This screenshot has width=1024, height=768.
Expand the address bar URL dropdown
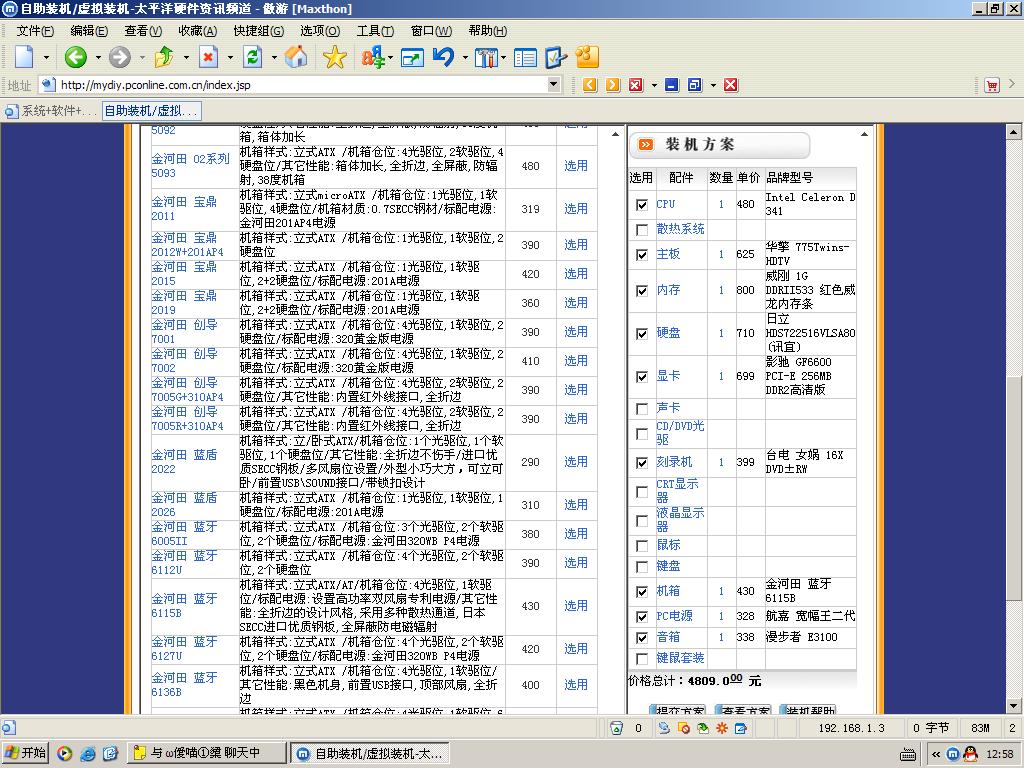click(555, 85)
